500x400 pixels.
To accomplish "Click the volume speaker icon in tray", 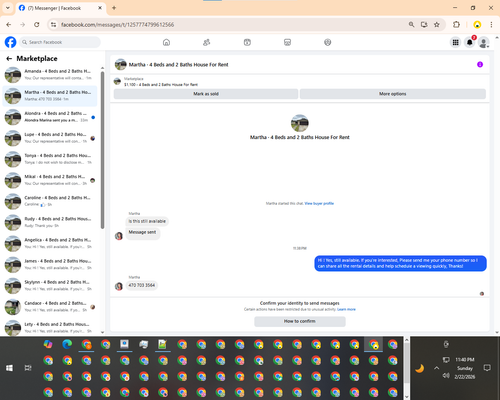I will point(446,376).
